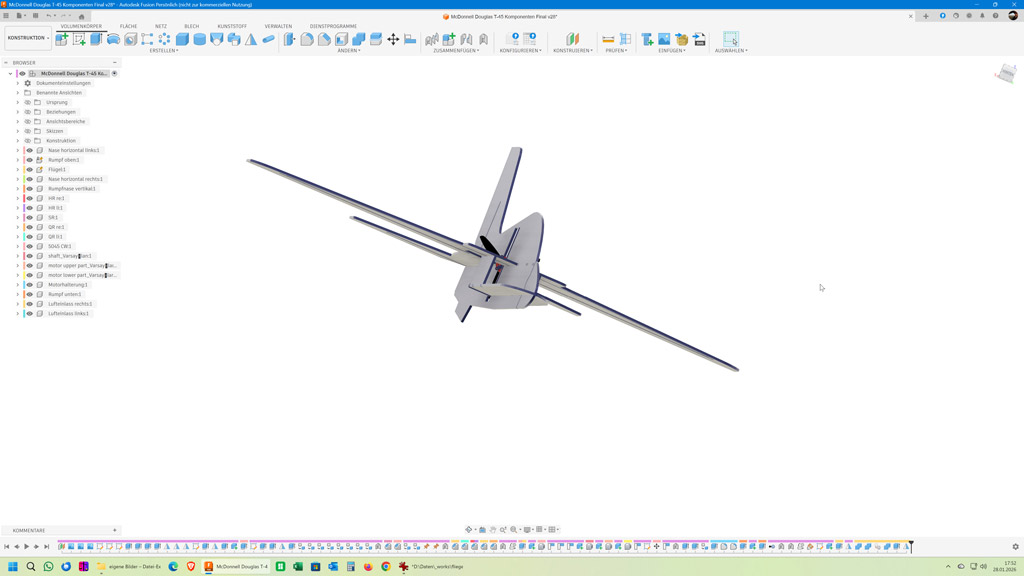Switch to the FLÄCHE tab
1024x576 pixels.
pyautogui.click(x=128, y=26)
